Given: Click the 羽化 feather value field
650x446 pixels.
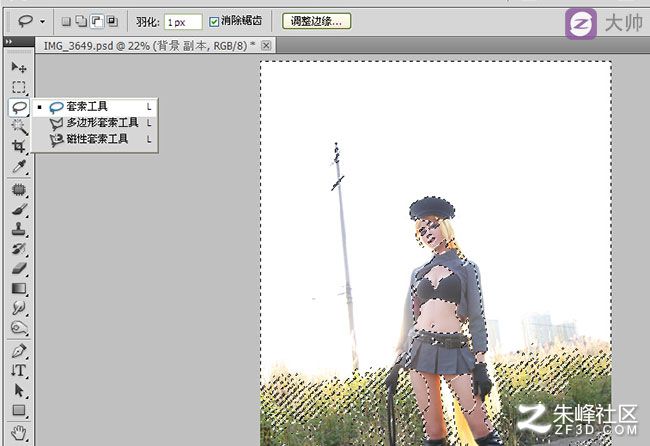Looking at the screenshot, I should pyautogui.click(x=183, y=22).
